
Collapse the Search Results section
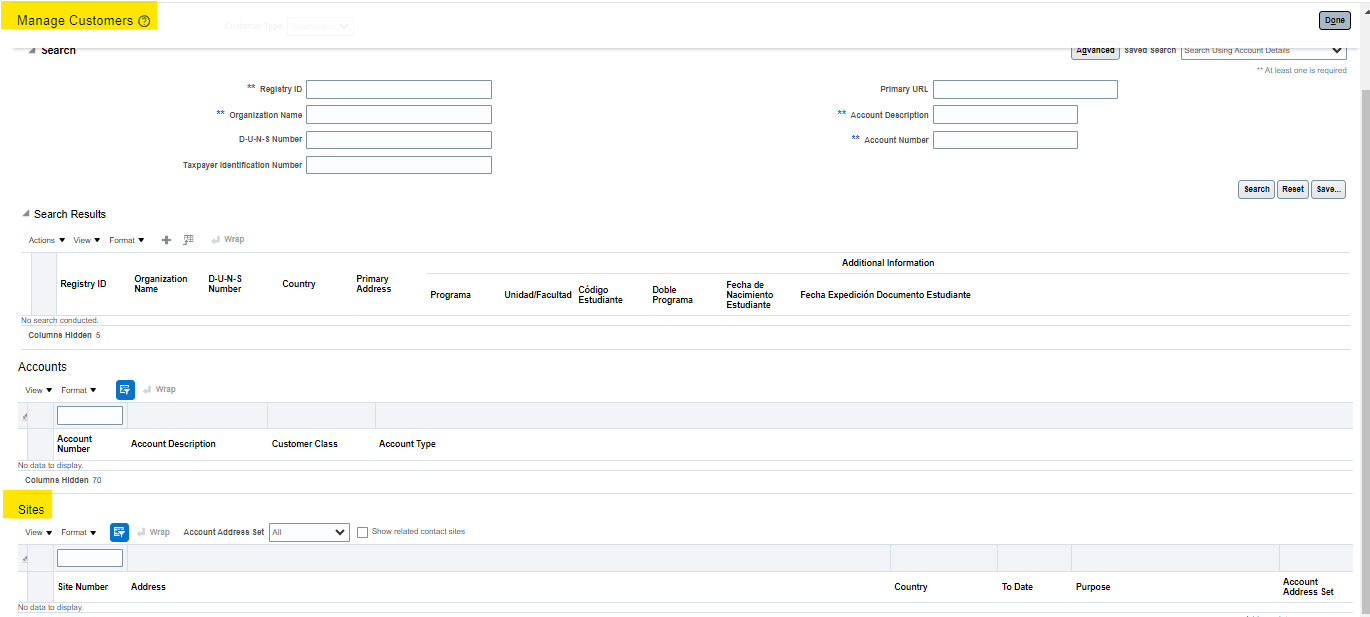coord(26,214)
